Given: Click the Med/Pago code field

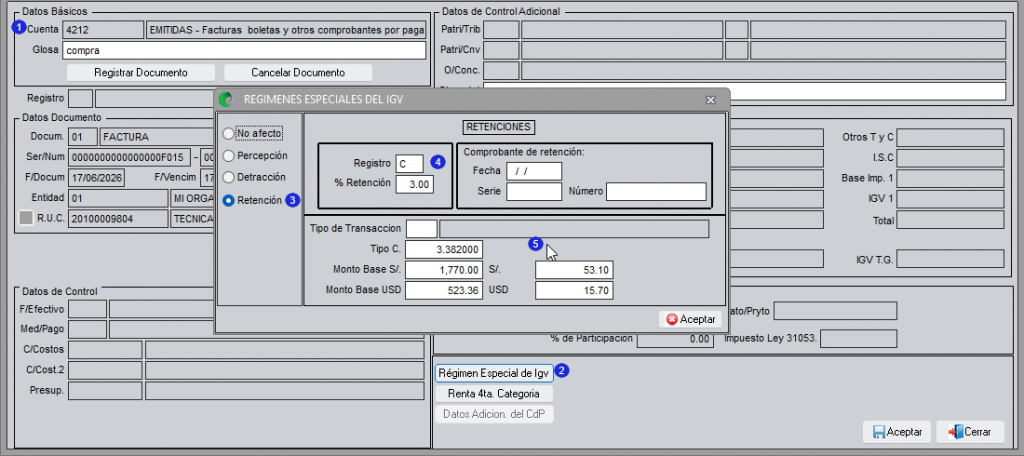Looking at the screenshot, I should (x=87, y=329).
